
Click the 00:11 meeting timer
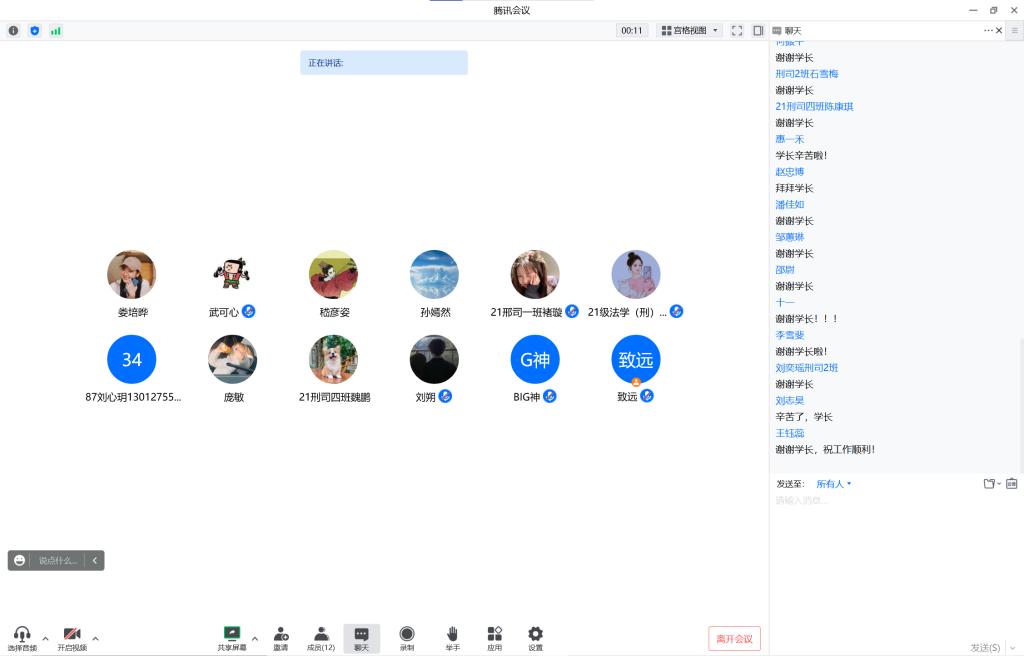click(632, 31)
